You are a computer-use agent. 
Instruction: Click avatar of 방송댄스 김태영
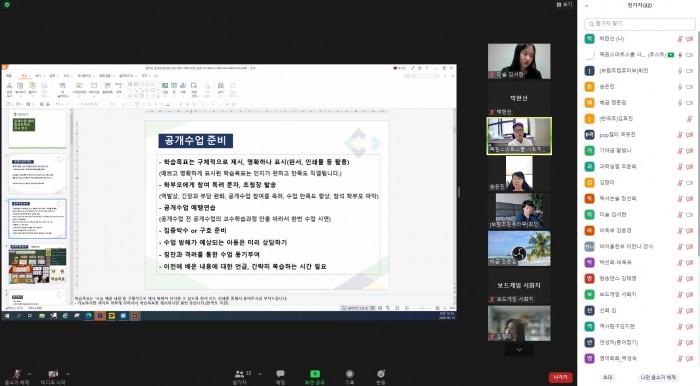pyautogui.click(x=590, y=278)
